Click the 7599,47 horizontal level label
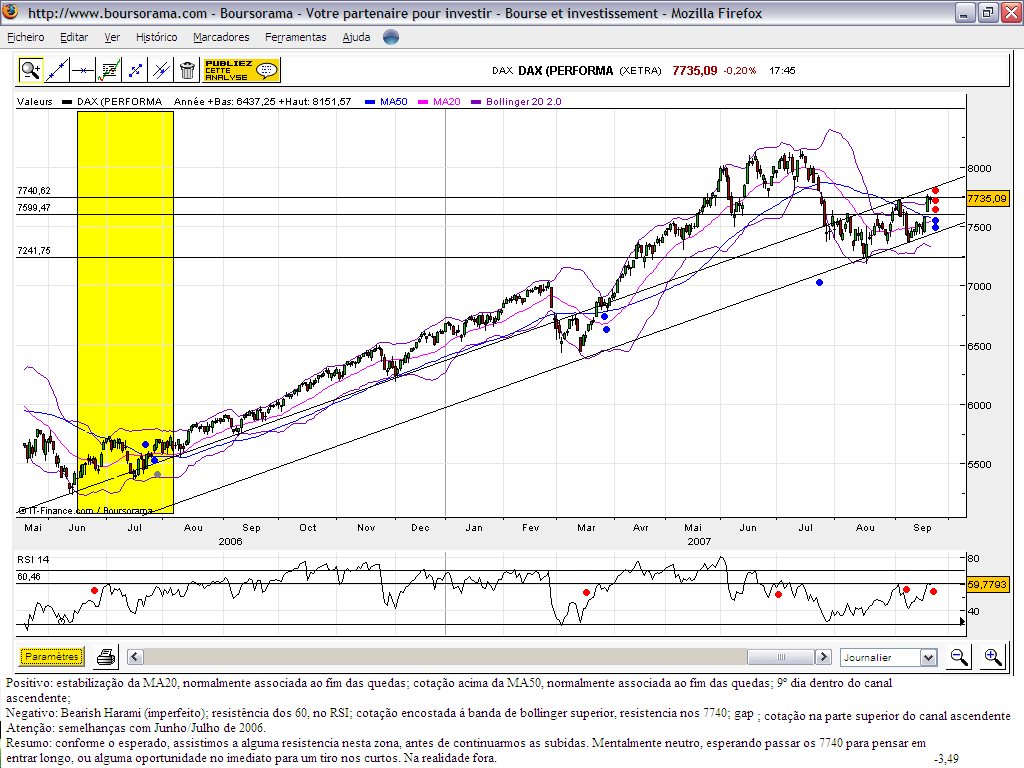1024x768 pixels. tap(34, 208)
